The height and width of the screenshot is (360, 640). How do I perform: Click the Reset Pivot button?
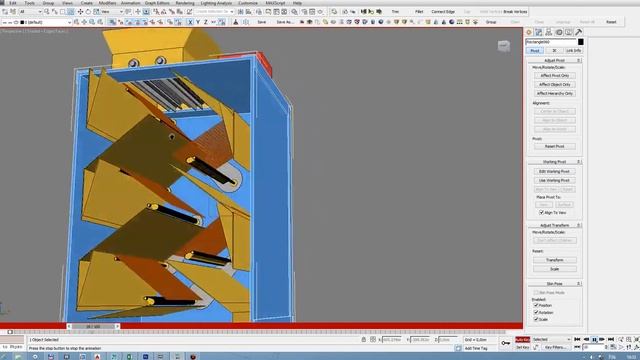pos(555,146)
